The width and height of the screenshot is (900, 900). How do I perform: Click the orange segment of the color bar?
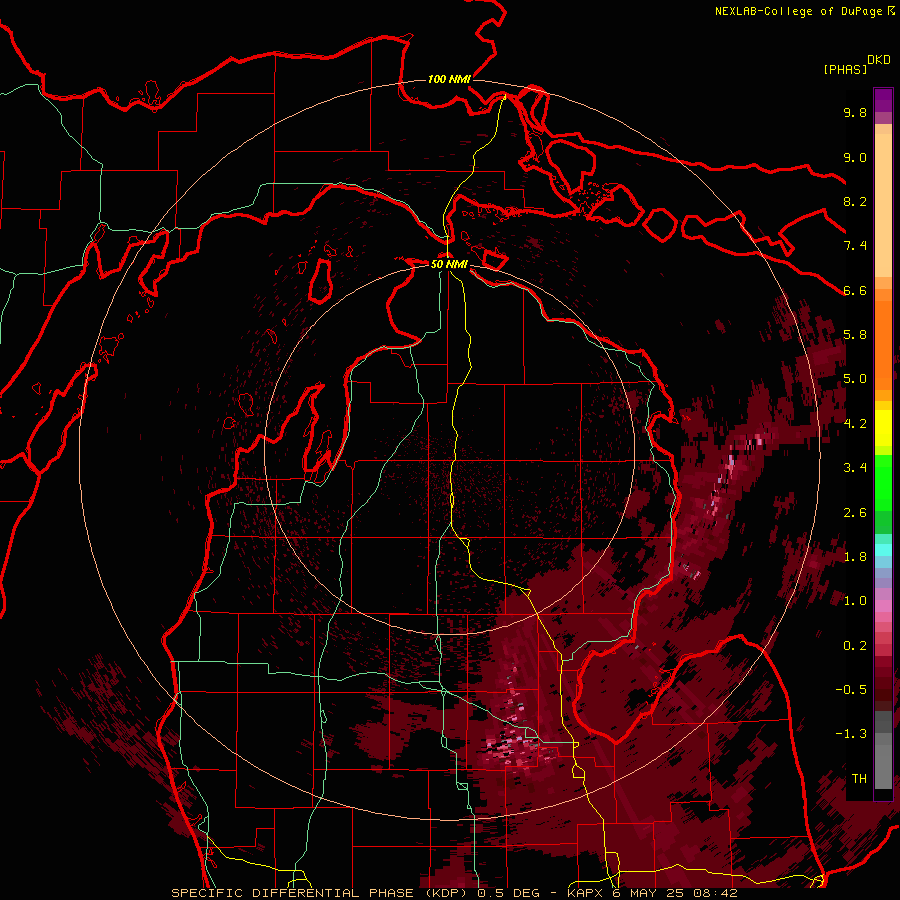[883, 346]
